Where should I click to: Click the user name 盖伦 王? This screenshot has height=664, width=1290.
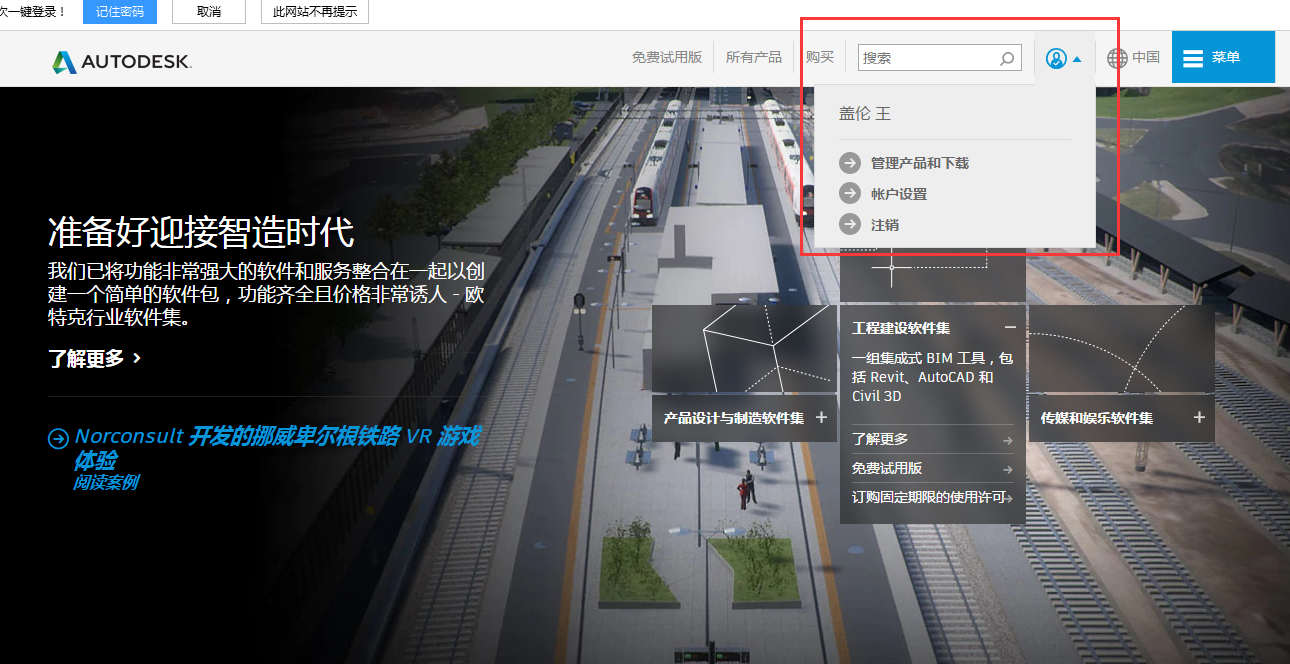pos(865,114)
